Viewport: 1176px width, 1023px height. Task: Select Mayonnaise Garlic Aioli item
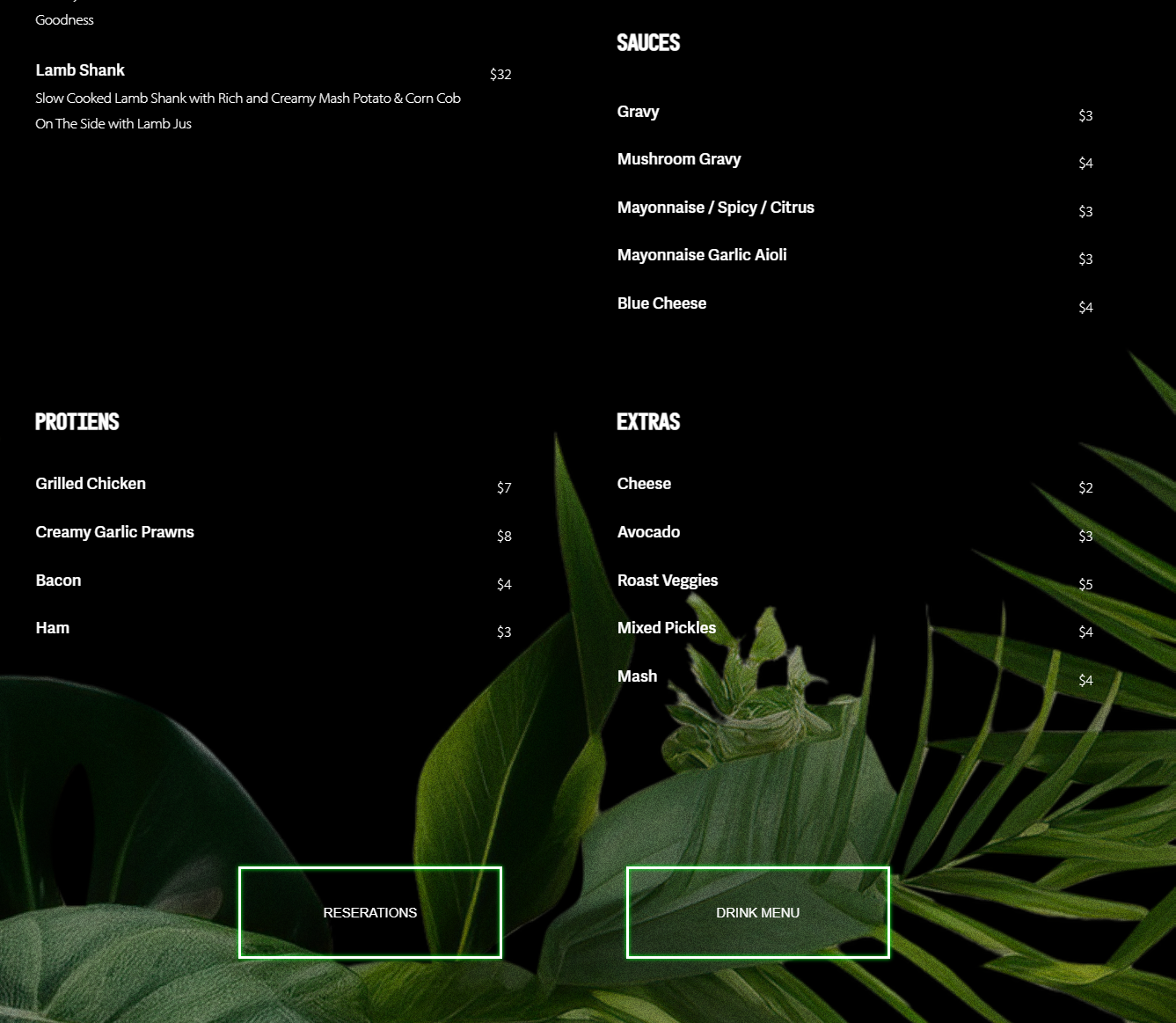pyautogui.click(x=702, y=255)
